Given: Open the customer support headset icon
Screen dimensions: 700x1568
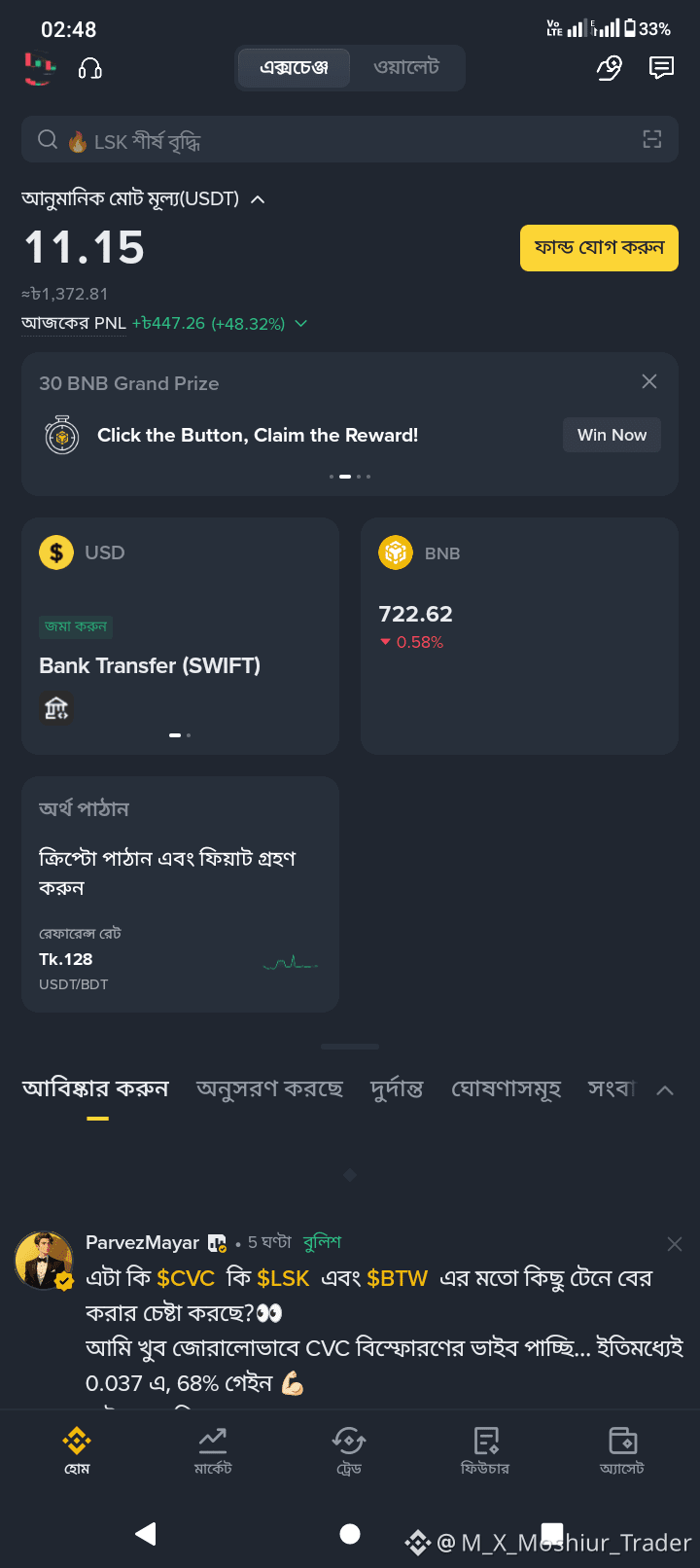Looking at the screenshot, I should coord(90,68).
